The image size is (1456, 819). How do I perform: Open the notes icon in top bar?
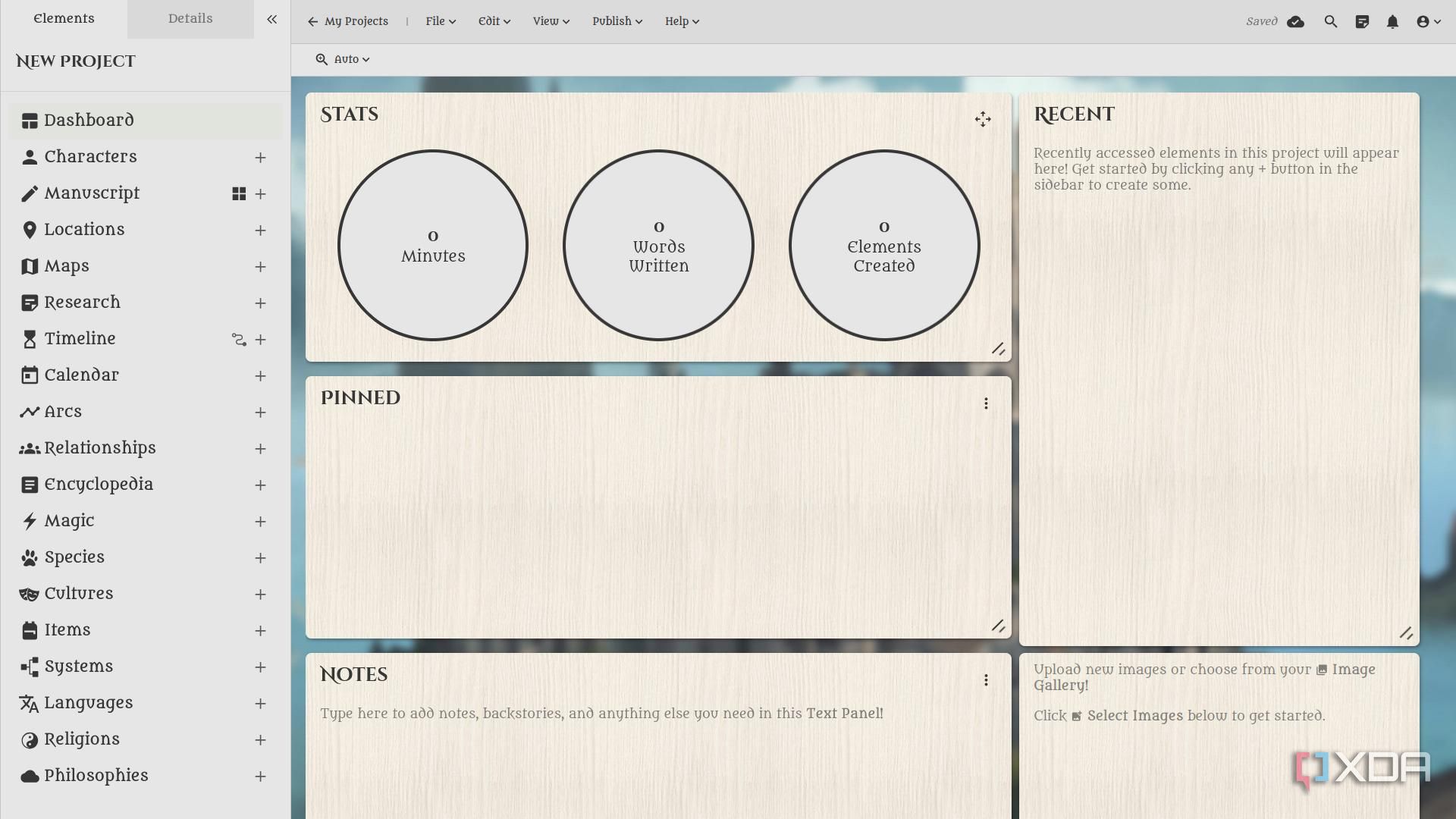(1362, 22)
